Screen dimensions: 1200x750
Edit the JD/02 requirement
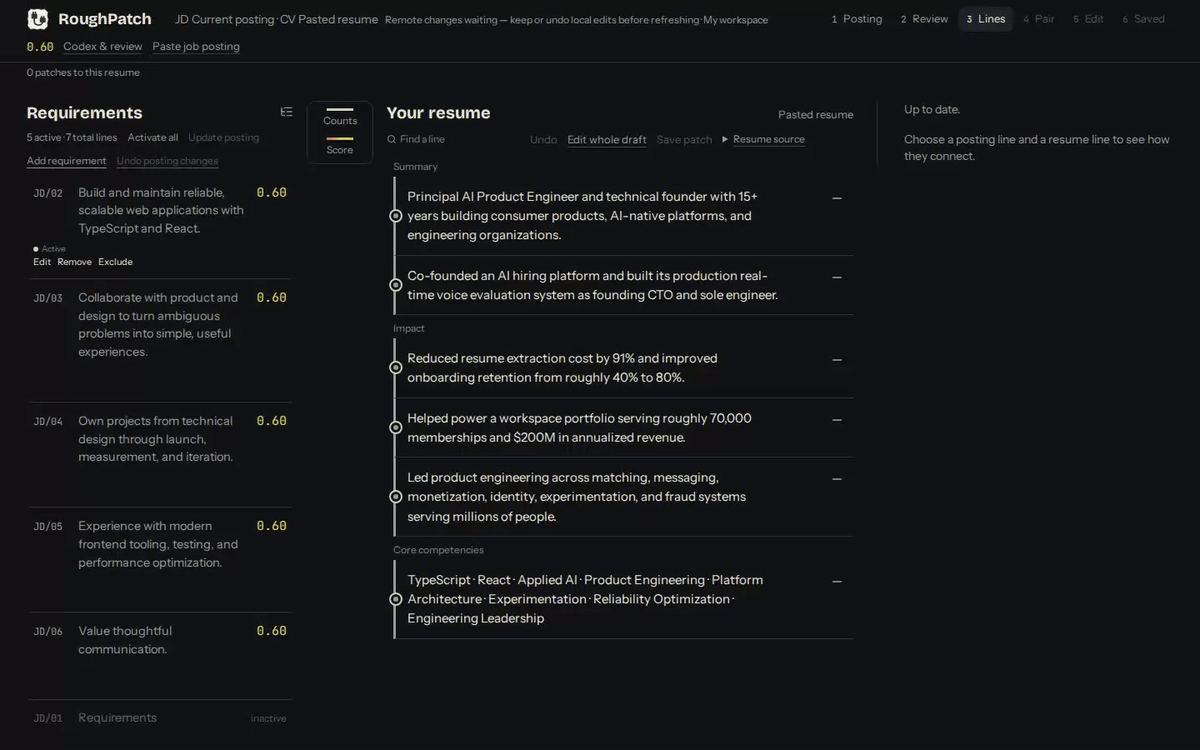pos(42,262)
